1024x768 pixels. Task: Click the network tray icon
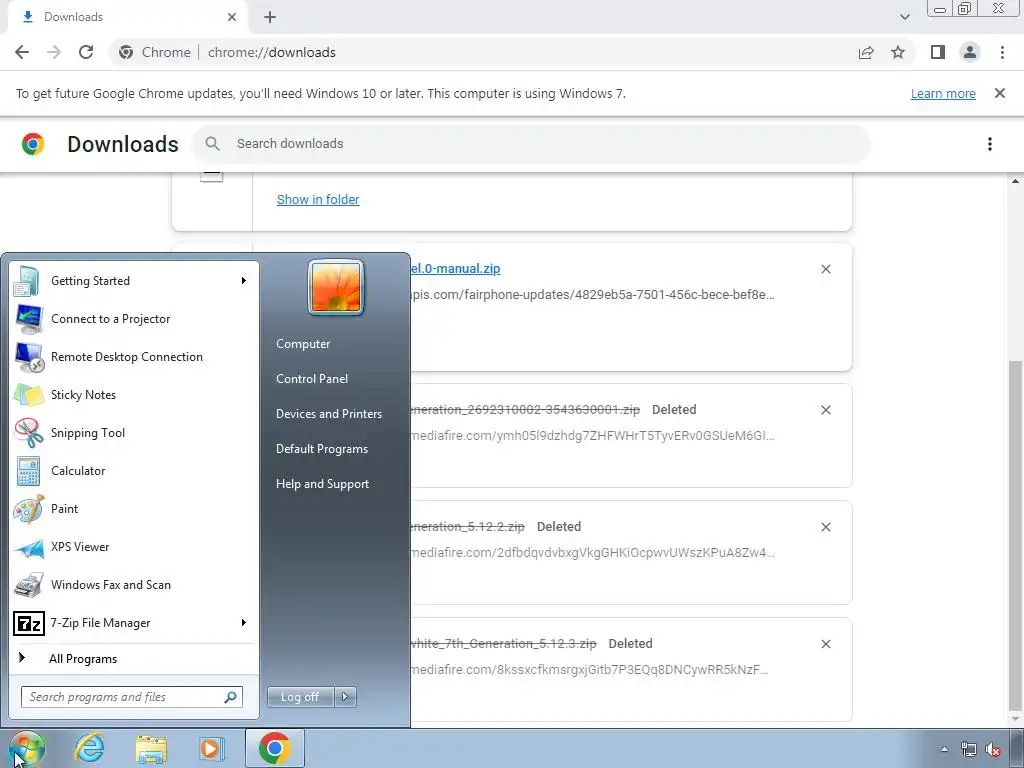coord(969,749)
